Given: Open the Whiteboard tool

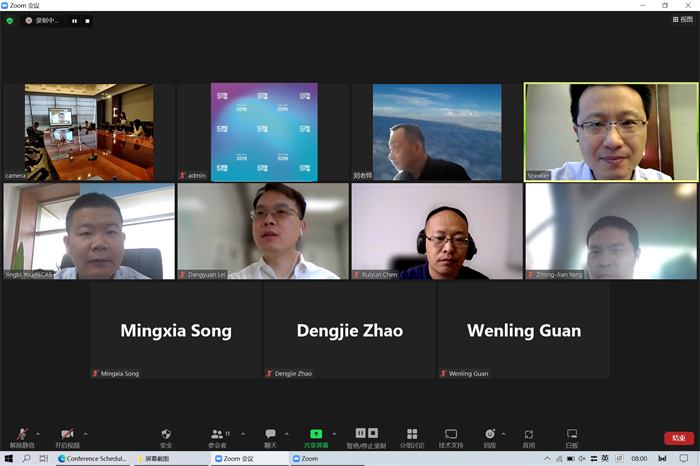Looking at the screenshot, I should pyautogui.click(x=572, y=435).
